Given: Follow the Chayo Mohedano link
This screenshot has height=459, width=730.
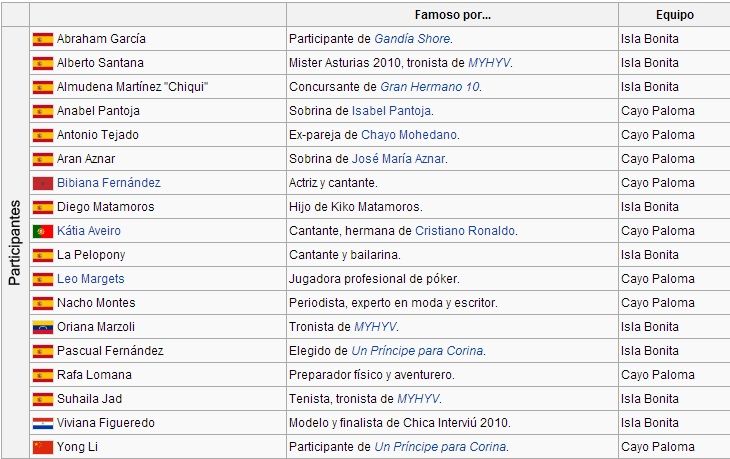Looking at the screenshot, I should 409,135.
